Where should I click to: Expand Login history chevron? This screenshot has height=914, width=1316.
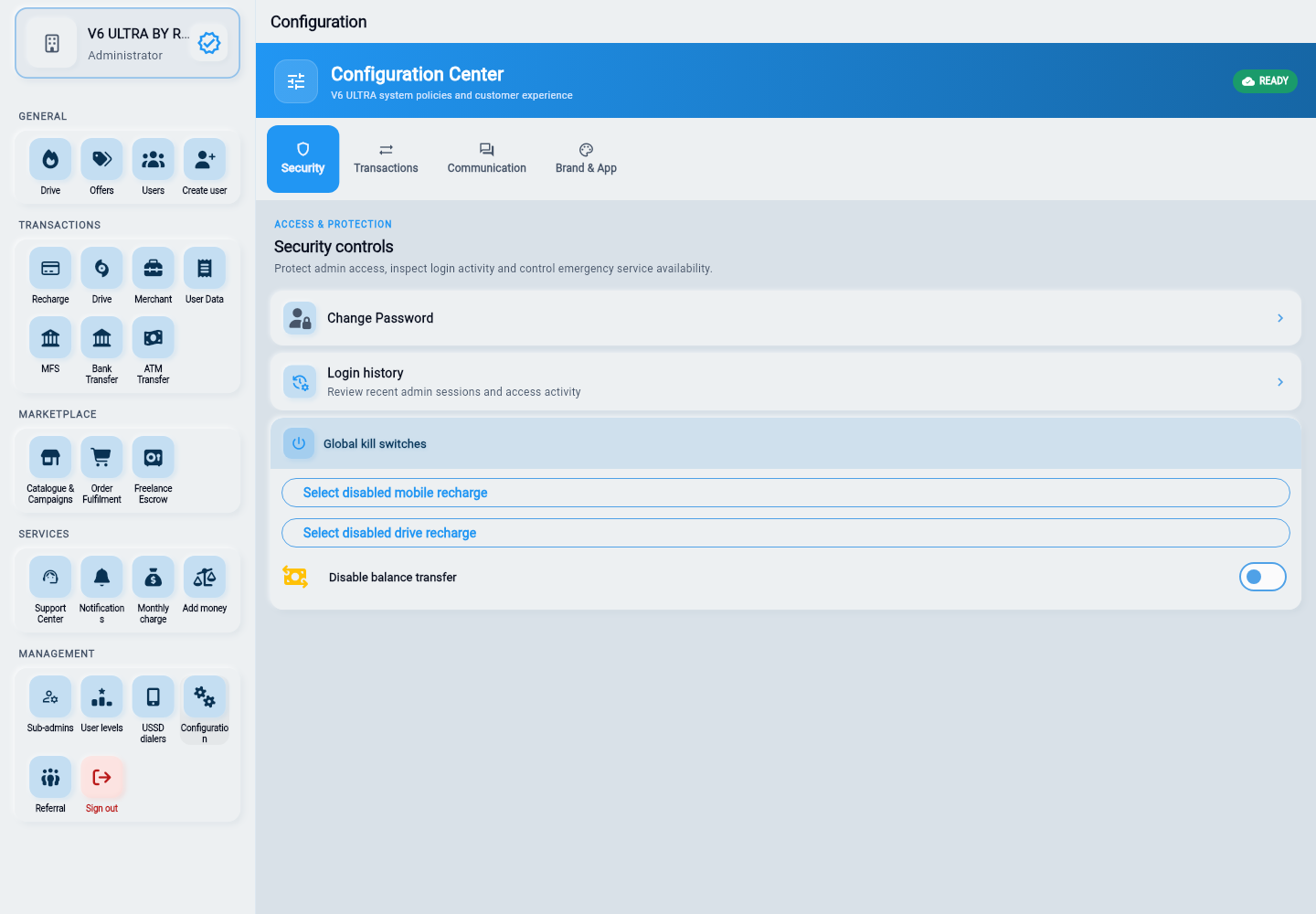(1279, 382)
